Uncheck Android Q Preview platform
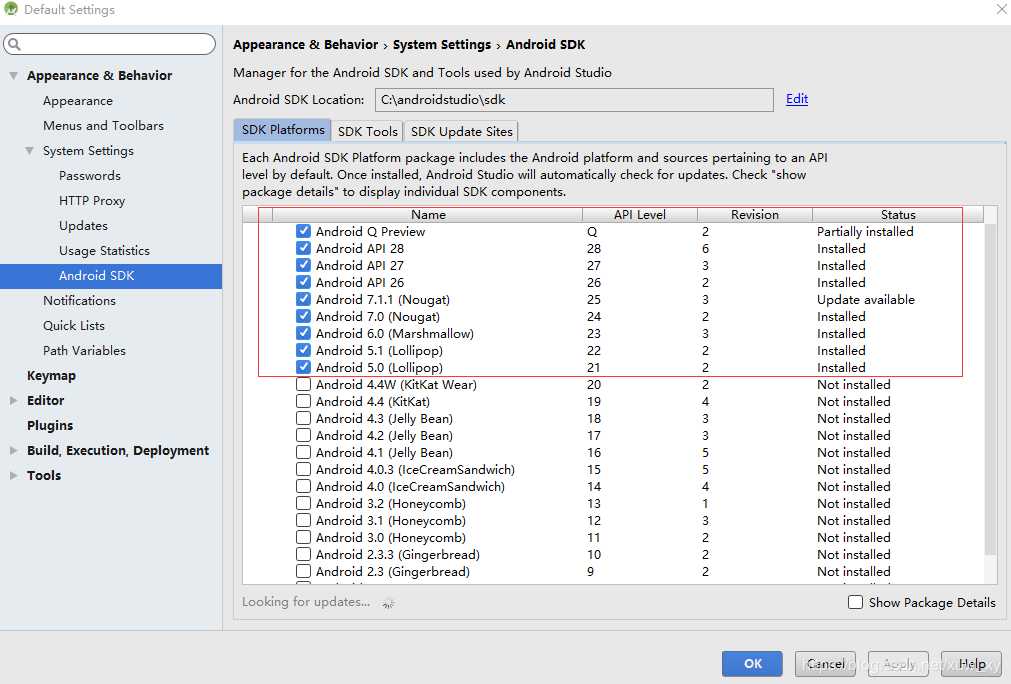Image resolution: width=1011 pixels, height=684 pixels. coord(303,231)
